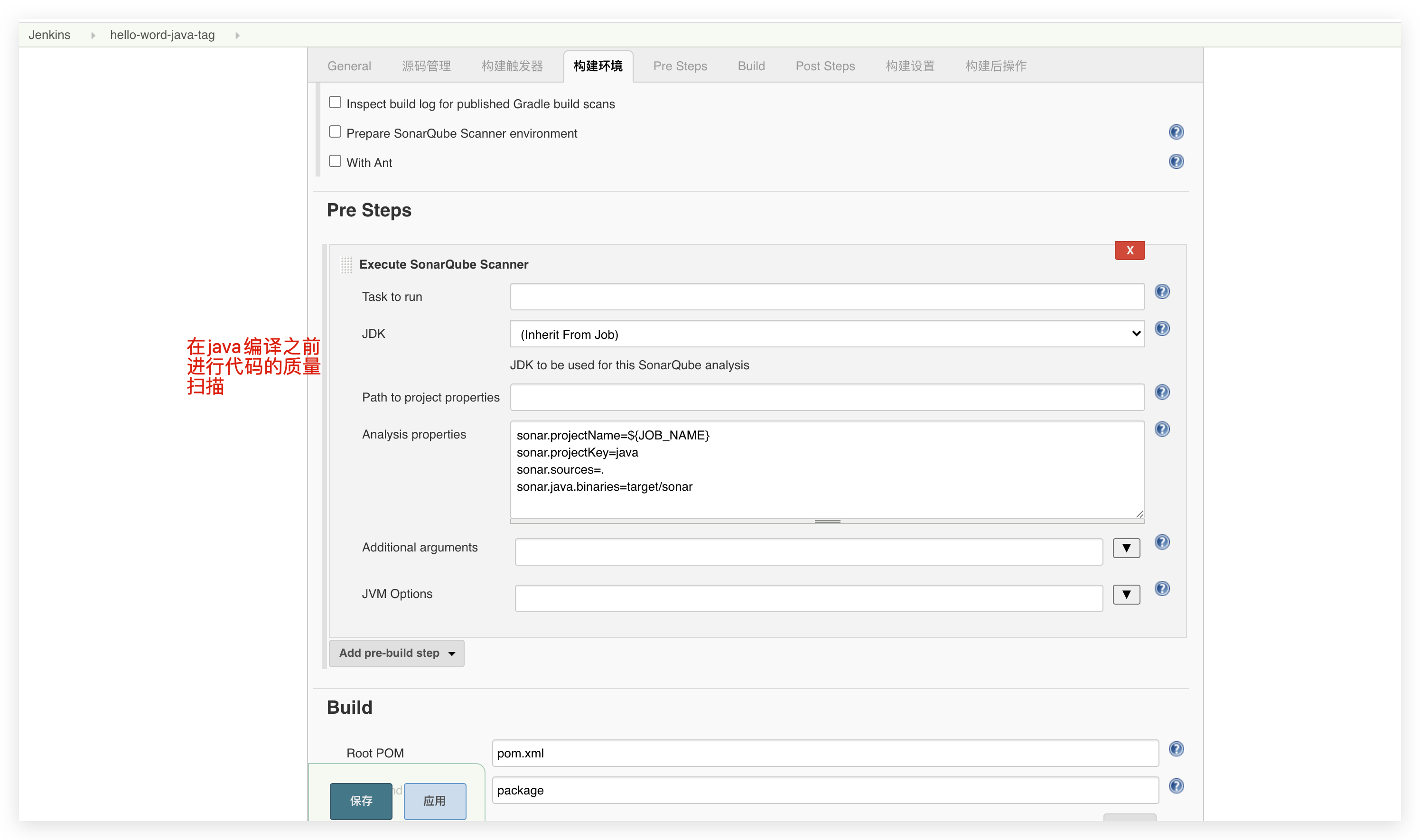
Task: Open help for Path to project properties
Action: coord(1161,392)
